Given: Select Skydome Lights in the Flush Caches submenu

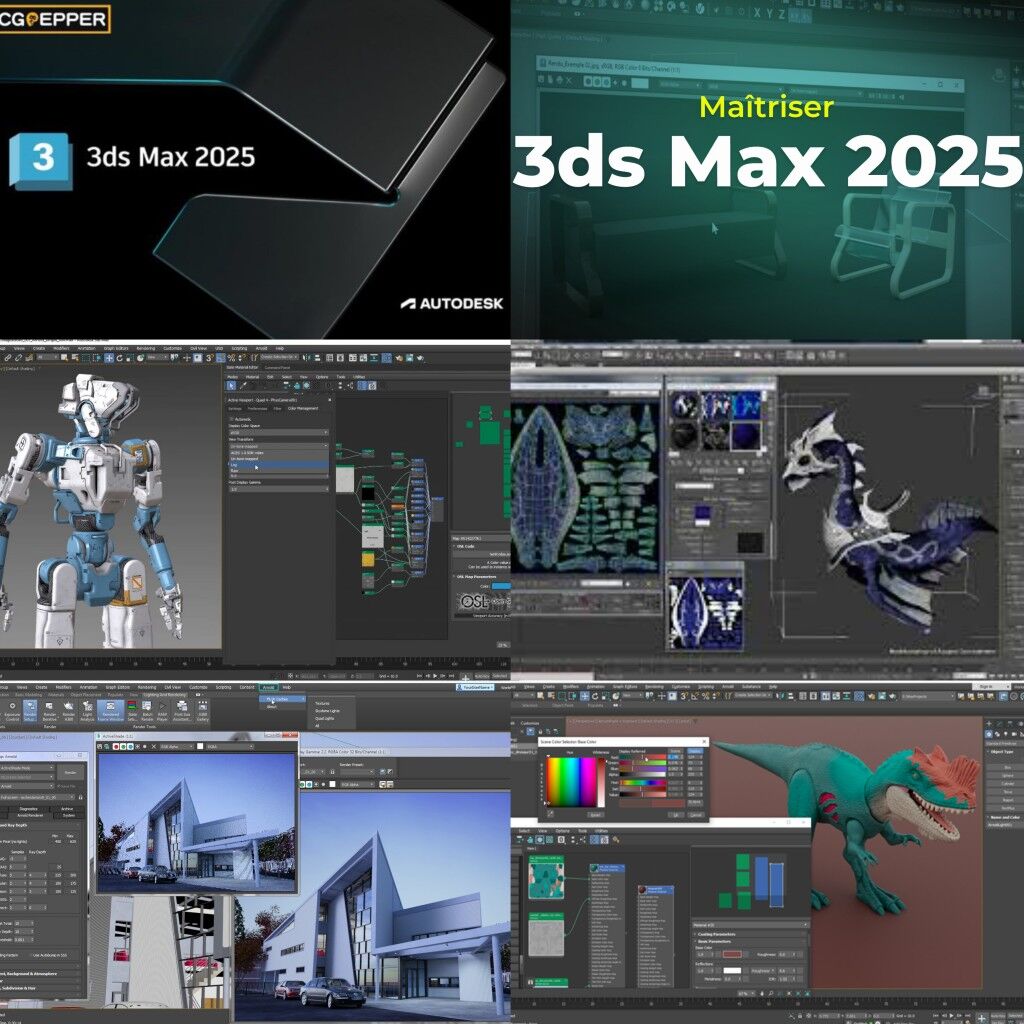Looking at the screenshot, I should pyautogui.click(x=327, y=711).
